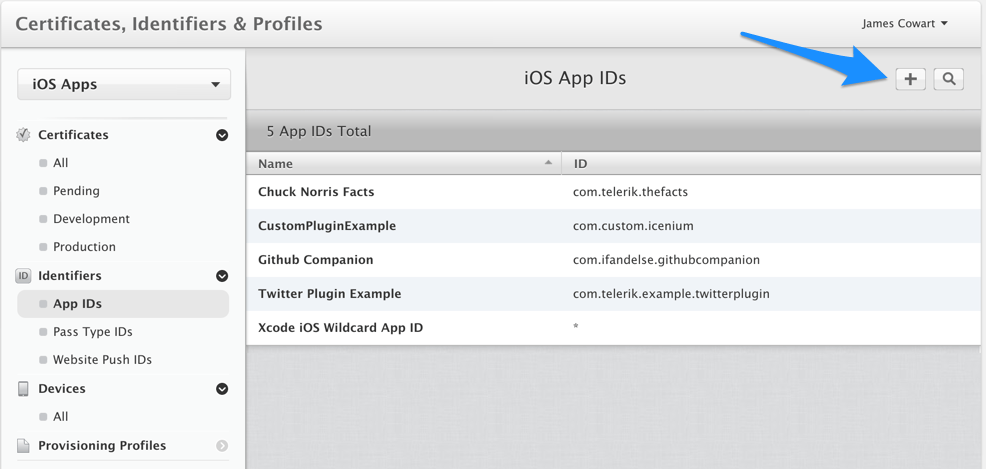Select Production certificates
The width and height of the screenshot is (986, 469).
pos(84,246)
